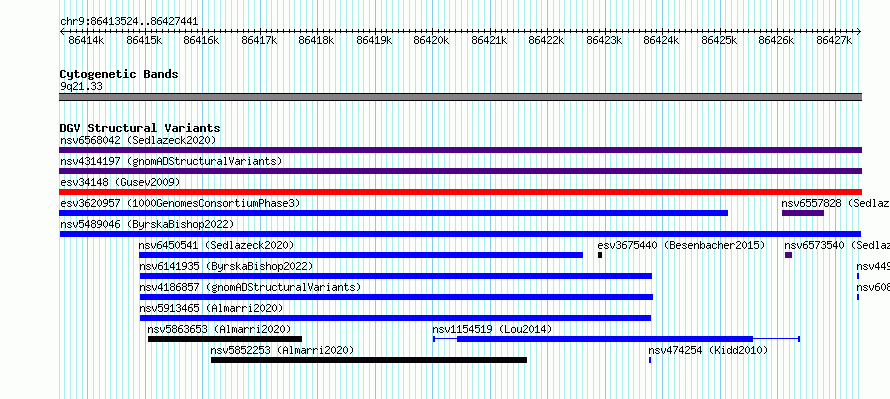Select the nsv5913465 blue bar
Screen dimensions: 890x399
pyautogui.click(x=395, y=318)
